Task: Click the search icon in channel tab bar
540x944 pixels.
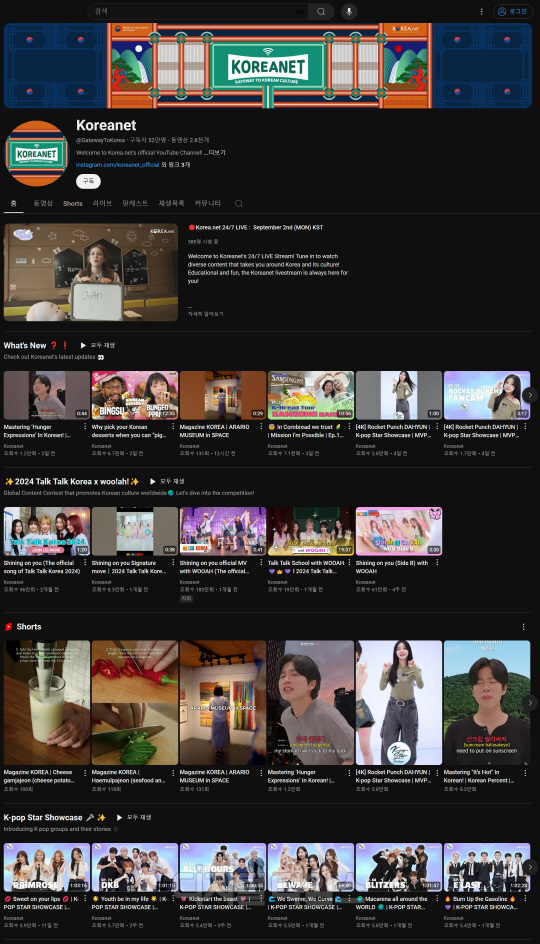Action: click(239, 203)
